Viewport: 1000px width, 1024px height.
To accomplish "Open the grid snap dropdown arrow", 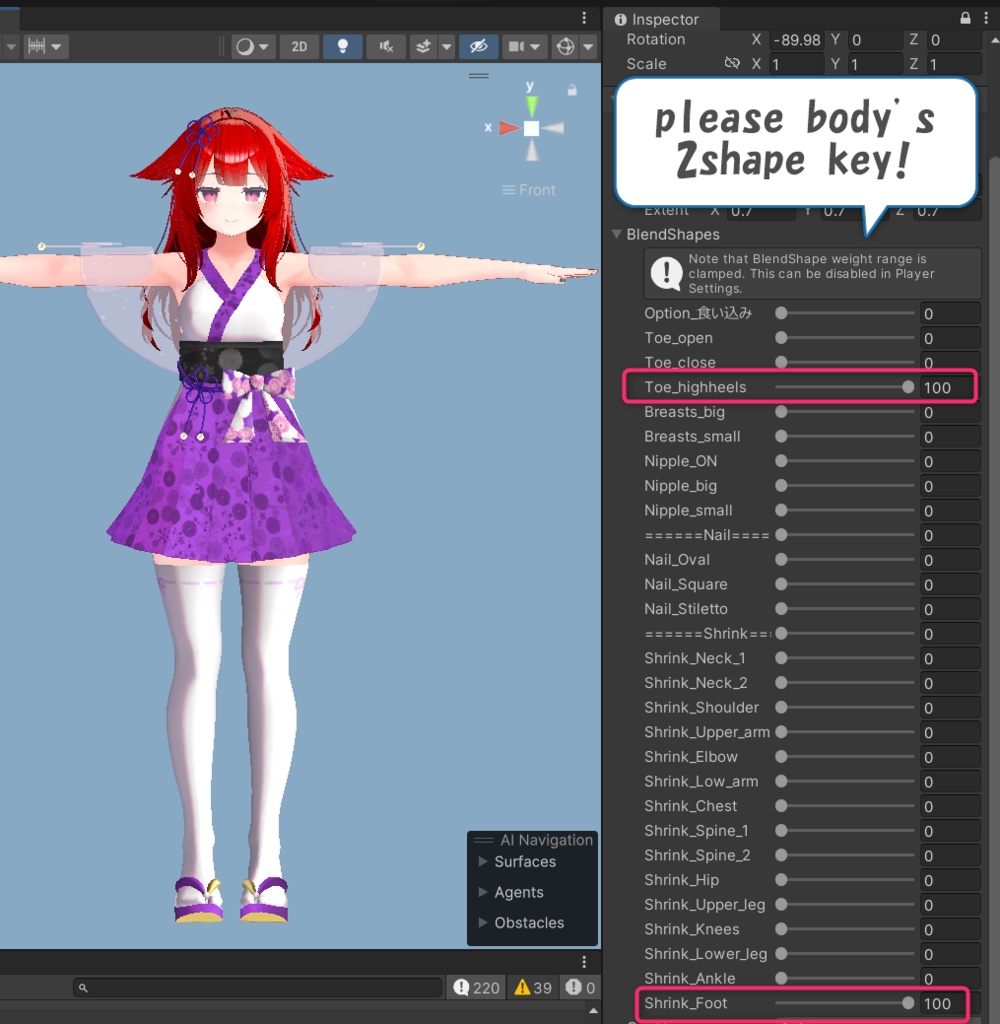I will pos(57,46).
